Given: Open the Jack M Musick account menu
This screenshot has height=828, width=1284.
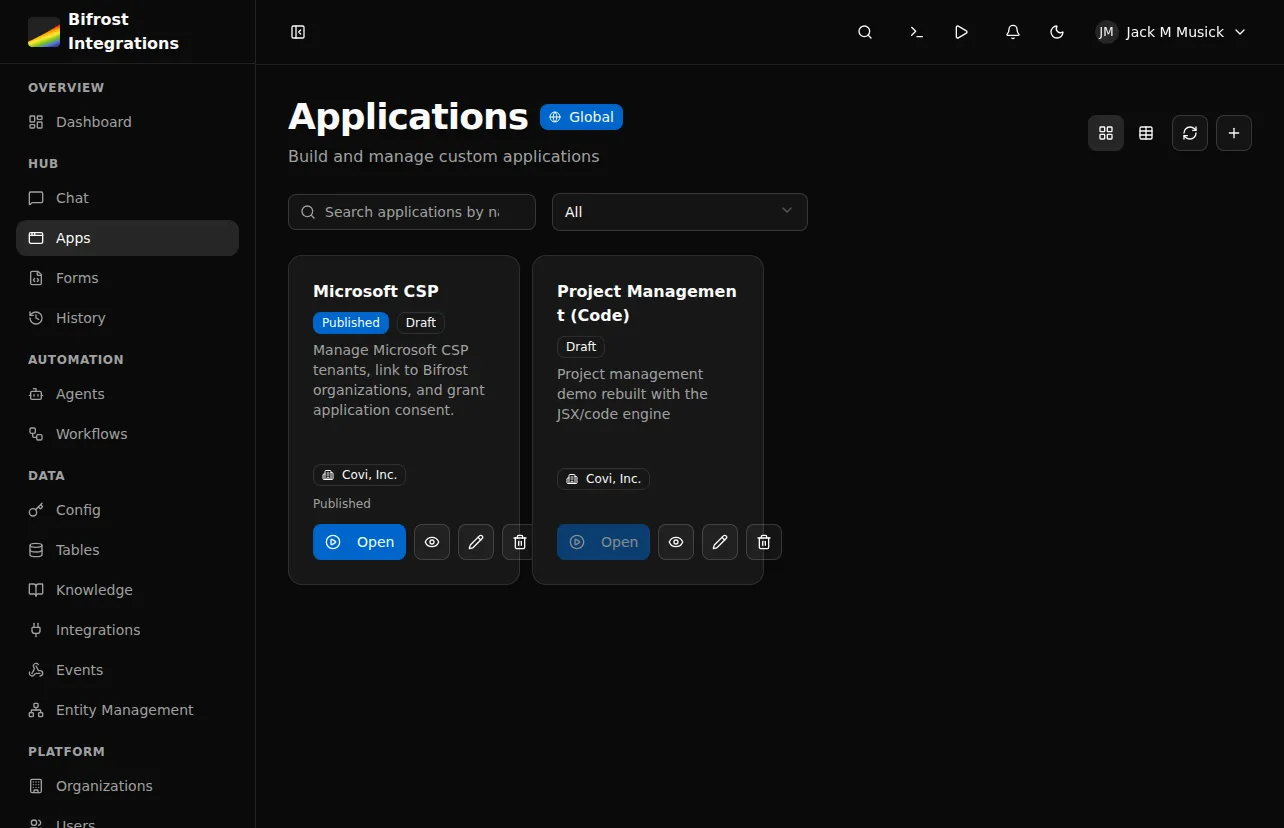Looking at the screenshot, I should pos(1169,31).
